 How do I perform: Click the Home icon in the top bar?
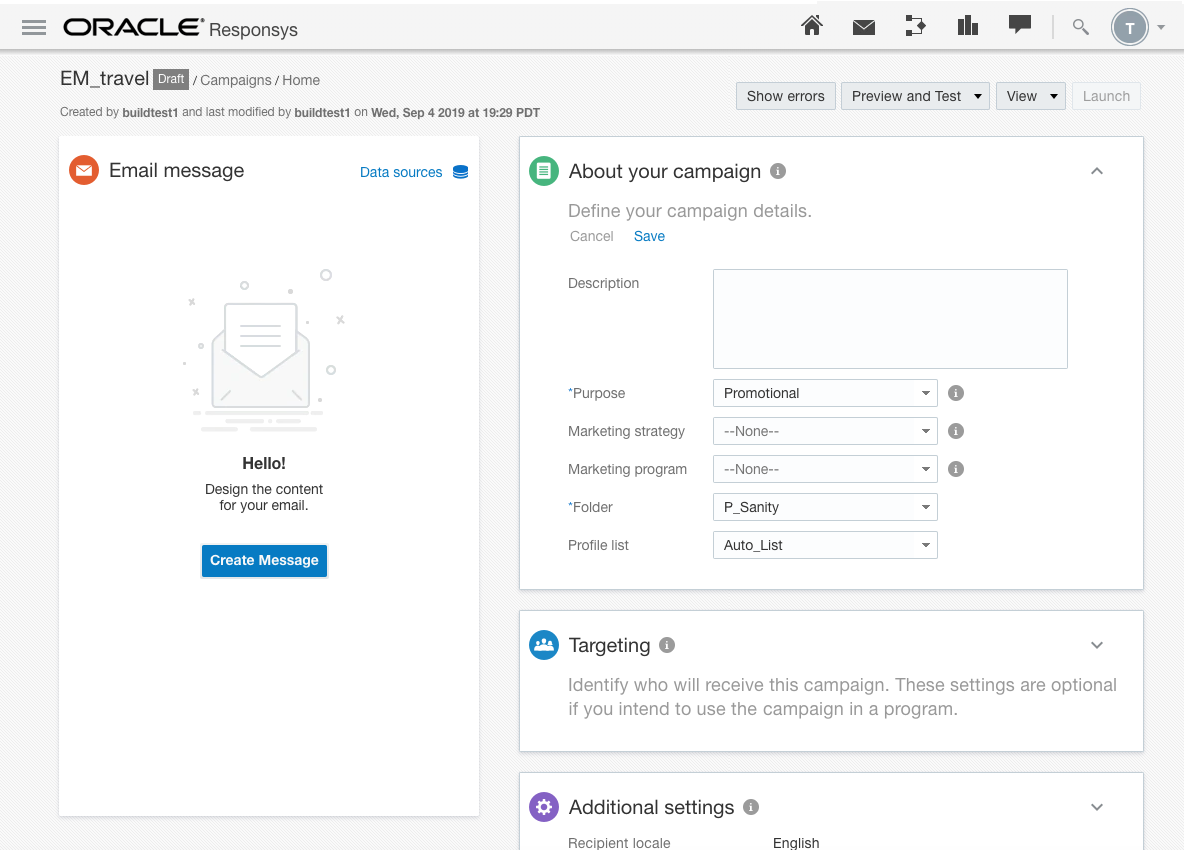tap(812, 26)
